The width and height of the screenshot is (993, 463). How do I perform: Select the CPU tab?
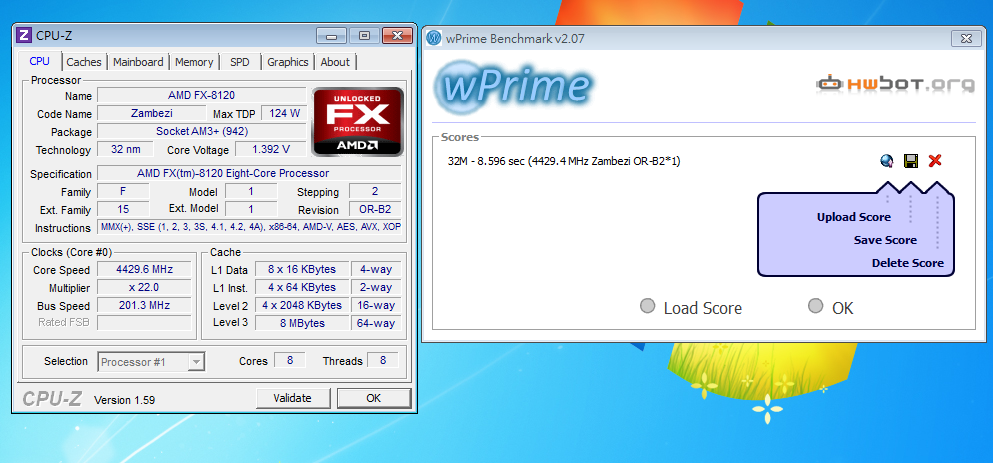(39, 61)
